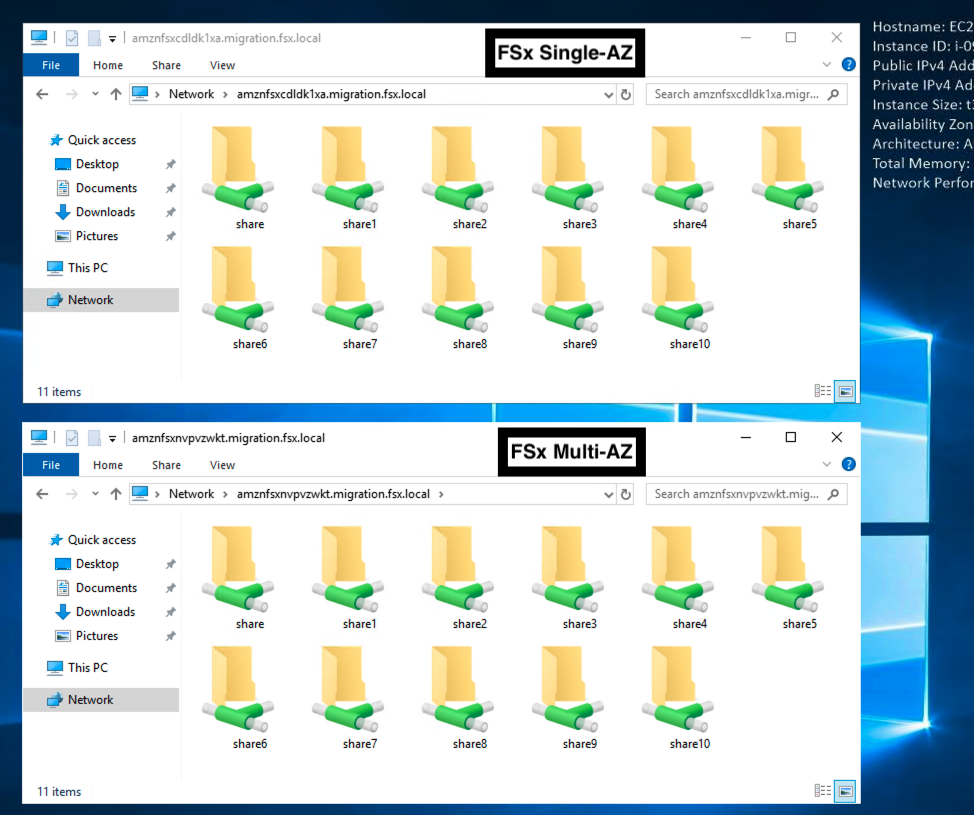Viewport: 974px width, 815px height.
Task: Switch to the View ribbon tab
Action: [222, 65]
